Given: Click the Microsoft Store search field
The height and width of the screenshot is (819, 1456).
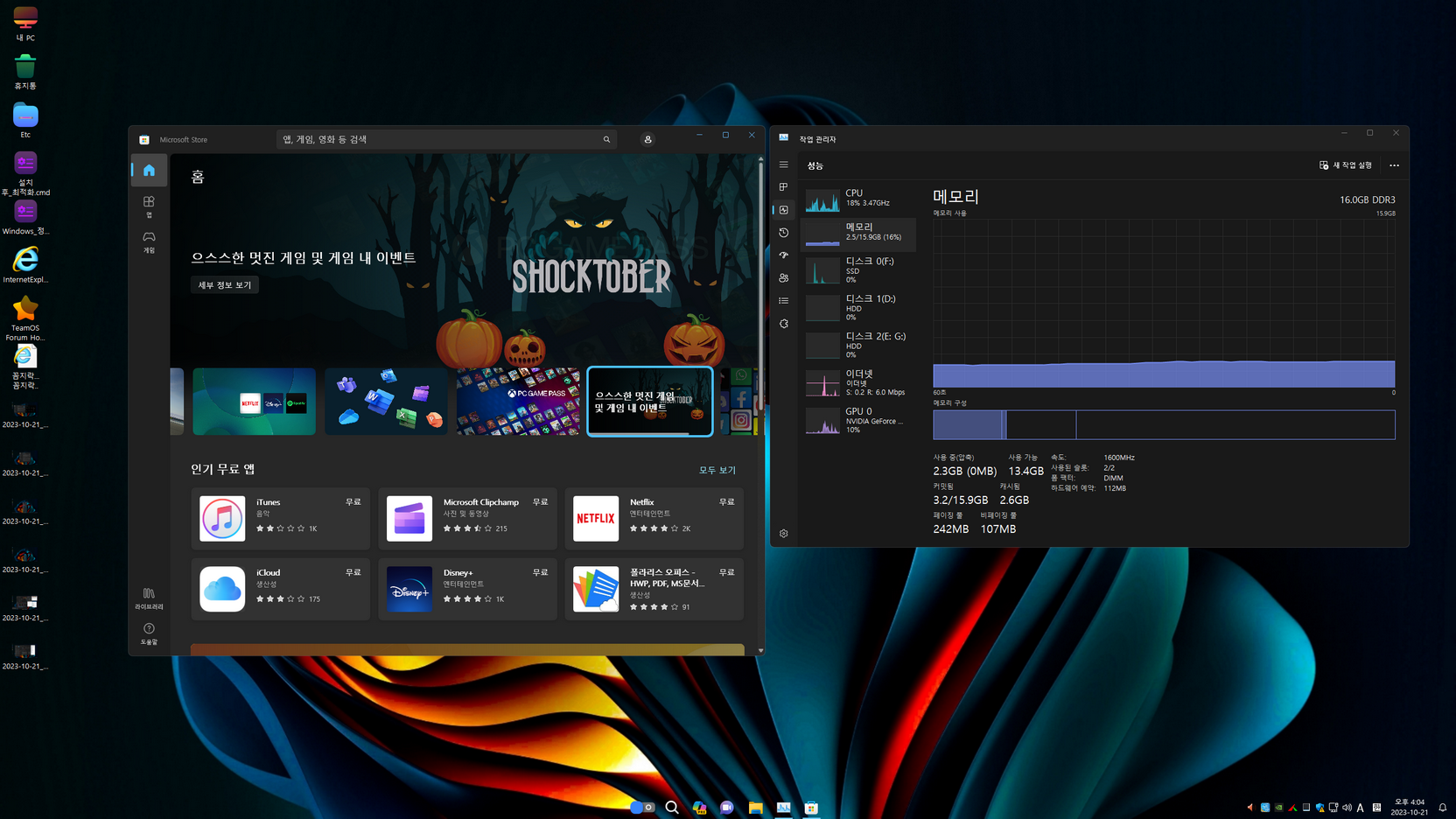Looking at the screenshot, I should (446, 139).
